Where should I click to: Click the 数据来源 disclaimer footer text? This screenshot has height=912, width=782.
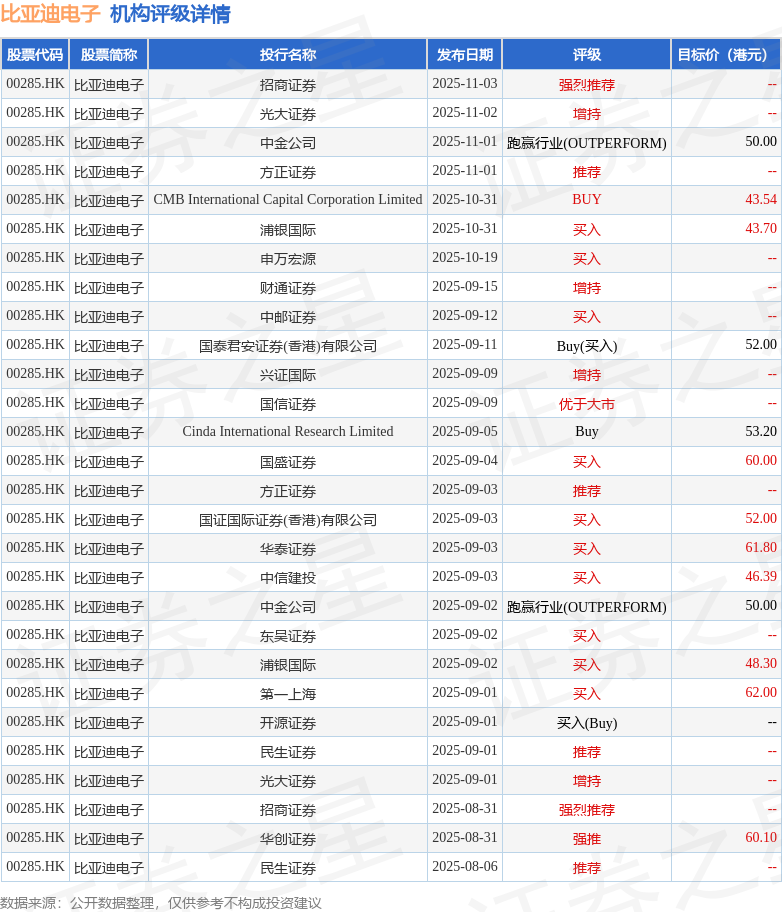(161, 903)
